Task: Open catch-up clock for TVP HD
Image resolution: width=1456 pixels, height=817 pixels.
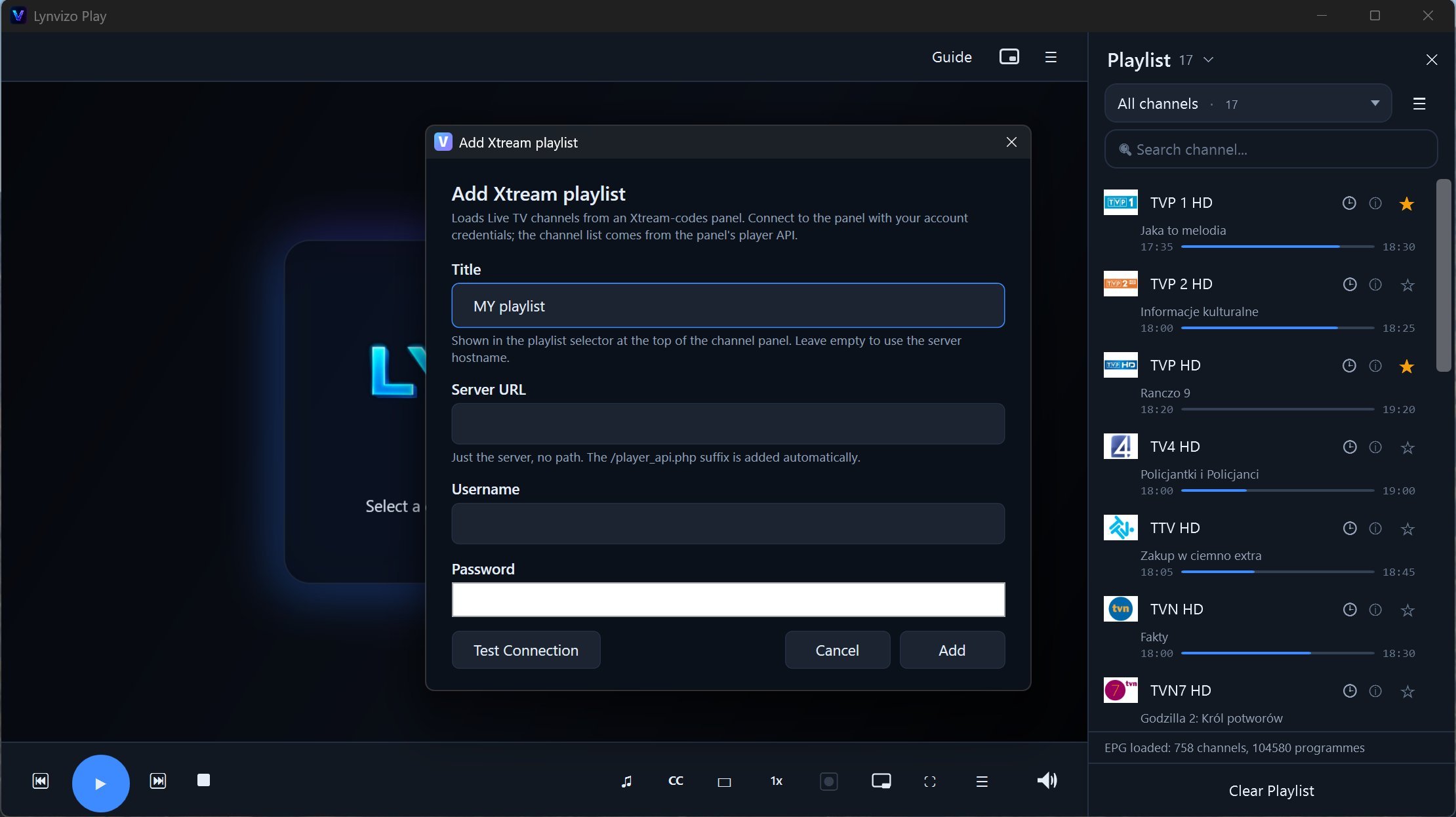Action: point(1349,366)
